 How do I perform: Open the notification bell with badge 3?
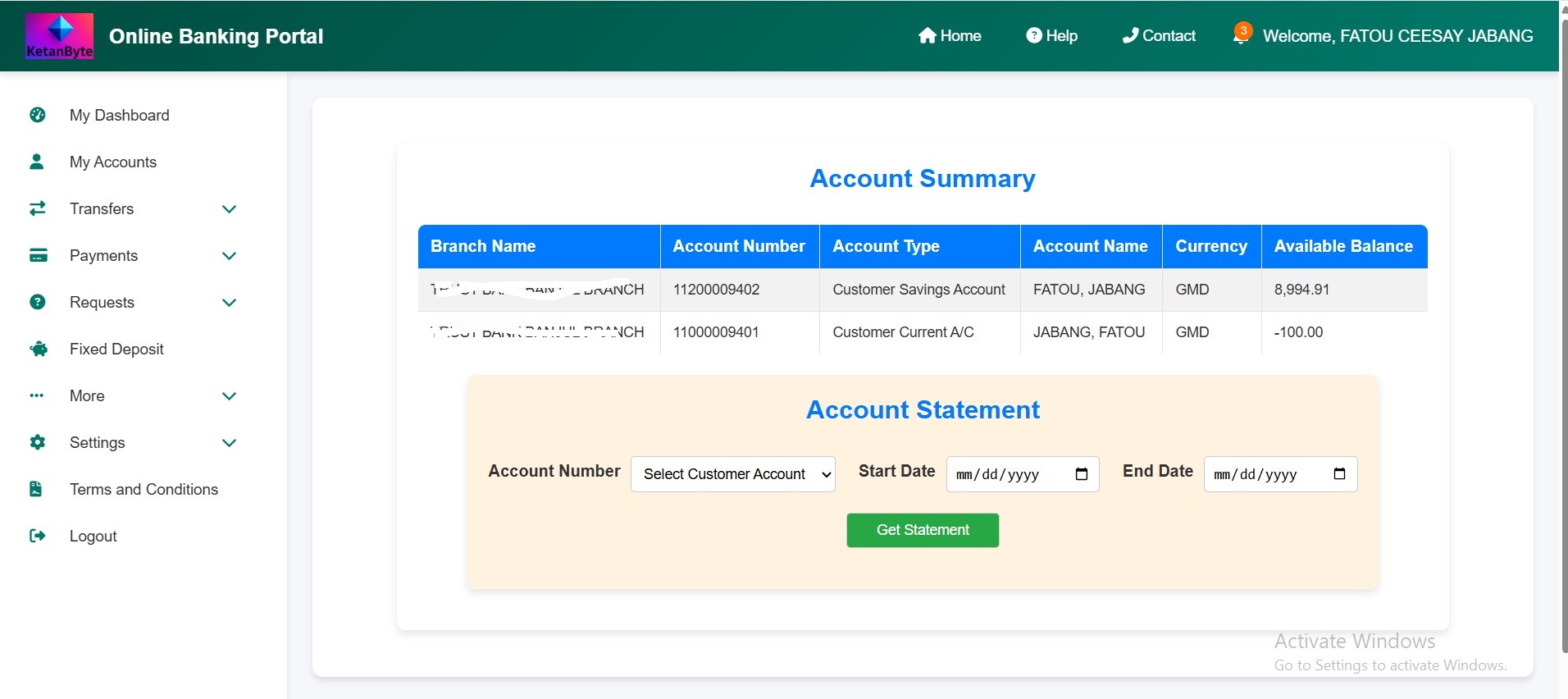(1241, 34)
